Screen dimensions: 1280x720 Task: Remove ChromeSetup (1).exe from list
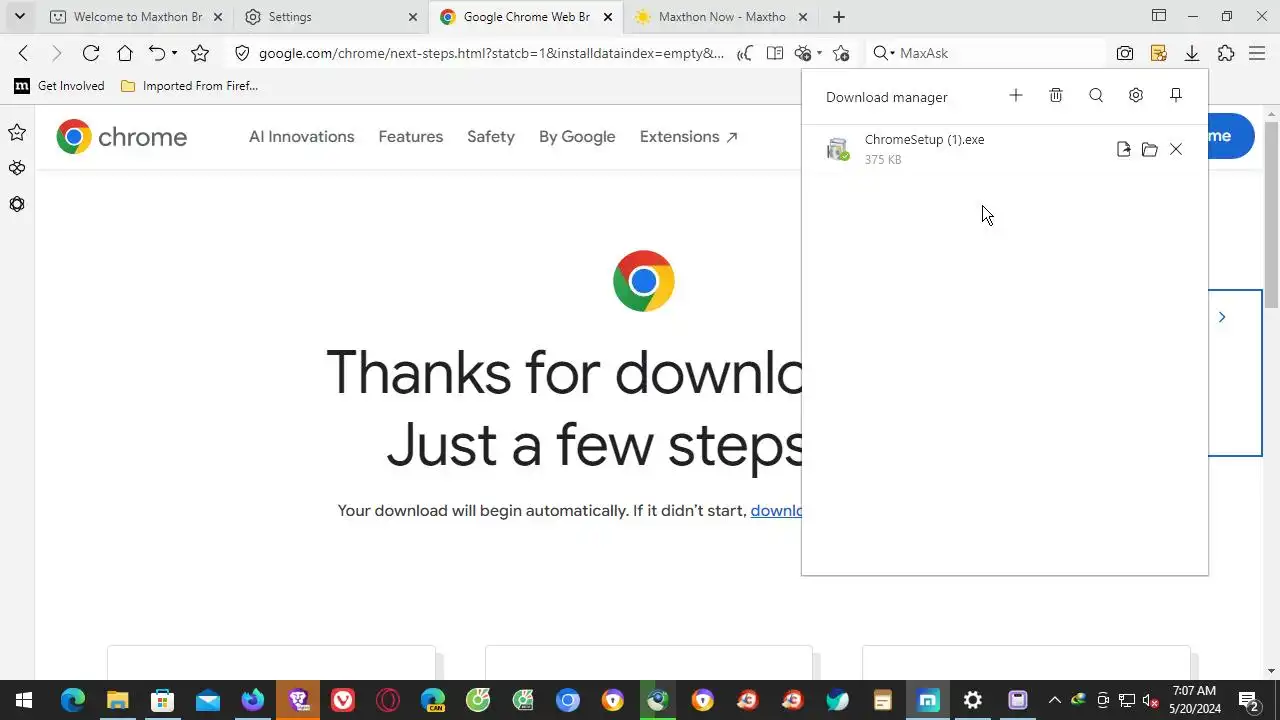point(1176,149)
